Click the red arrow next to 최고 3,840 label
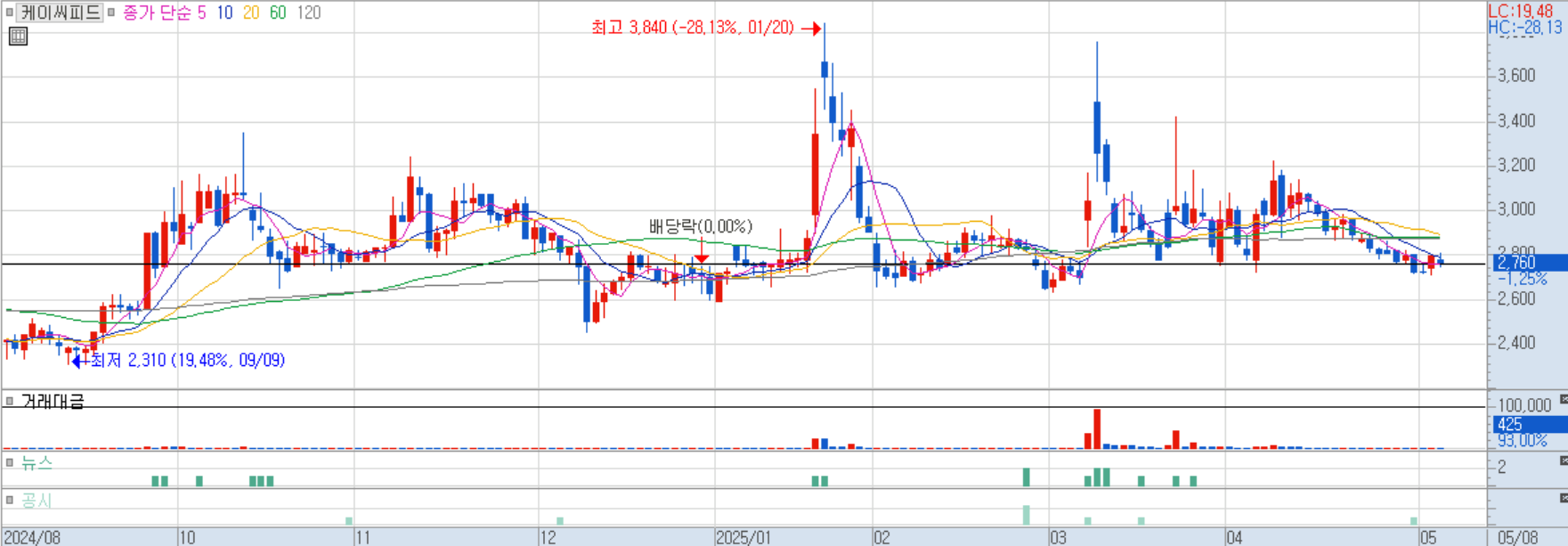Image resolution: width=1568 pixels, height=546 pixels. 811,29
